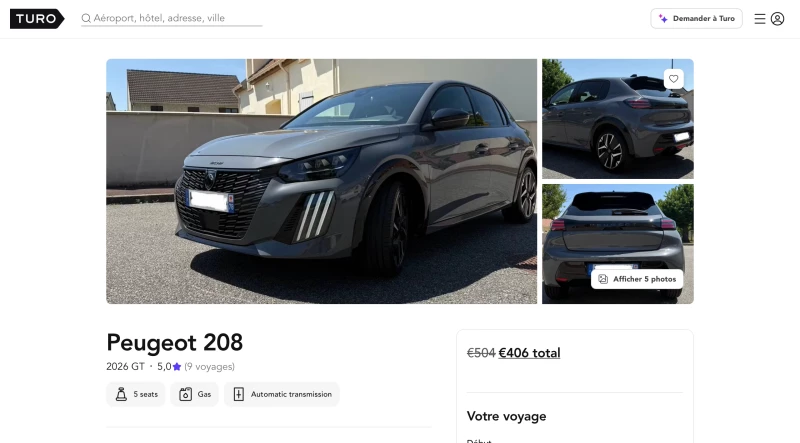Image resolution: width=800 pixels, height=443 pixels.
Task: Focus the Aéroport, hôtel, adresse, ville search field
Action: (x=172, y=18)
